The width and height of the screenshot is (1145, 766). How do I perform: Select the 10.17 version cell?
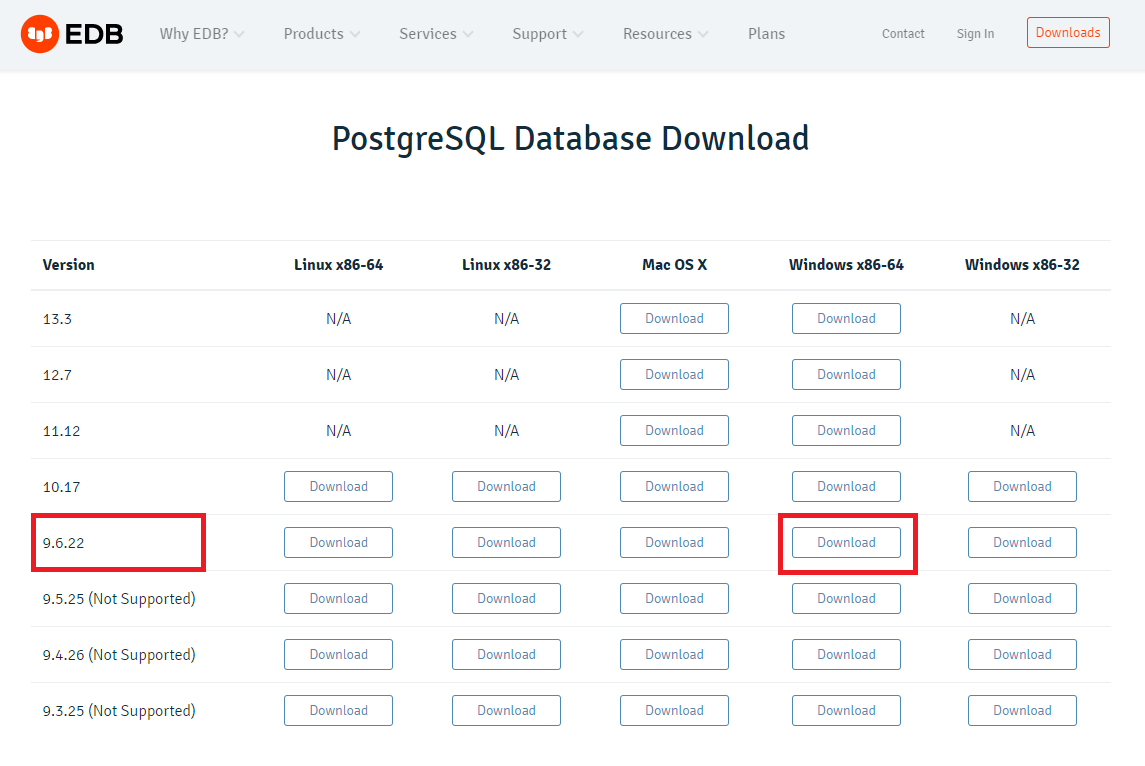pos(61,487)
